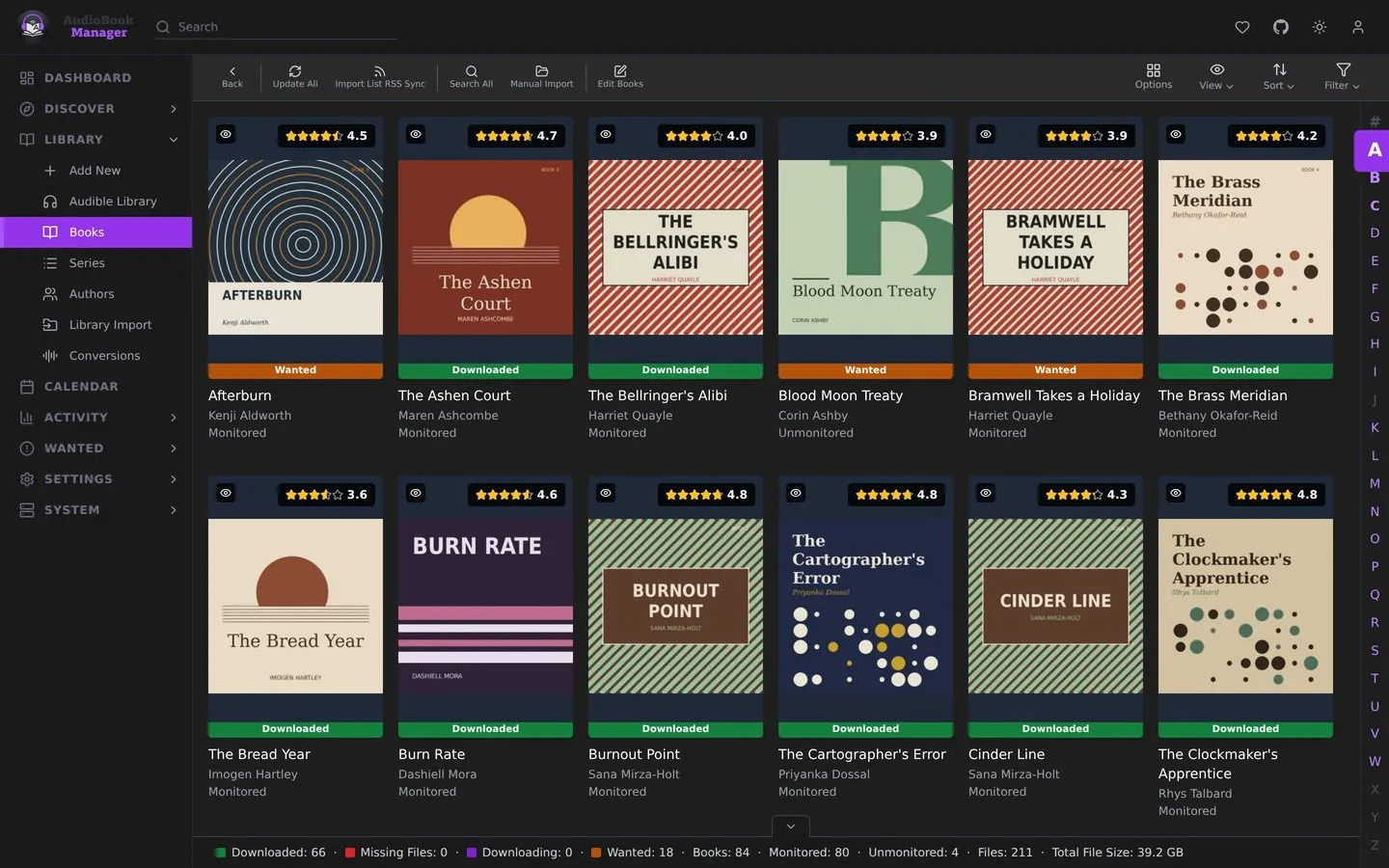Click the heart donate icon
This screenshot has width=1389, height=868.
[x=1242, y=27]
